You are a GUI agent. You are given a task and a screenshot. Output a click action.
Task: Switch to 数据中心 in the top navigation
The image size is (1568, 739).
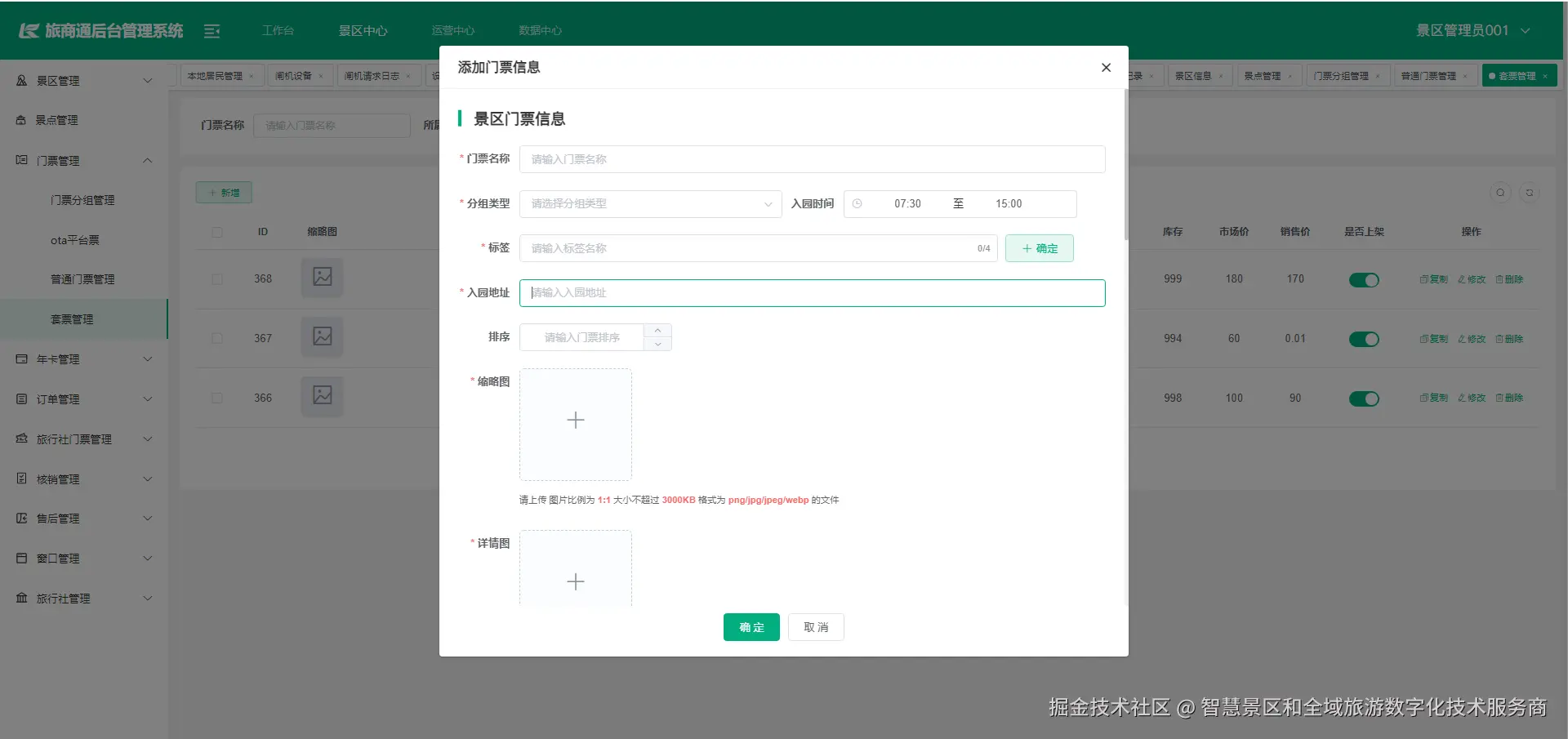pos(540,30)
